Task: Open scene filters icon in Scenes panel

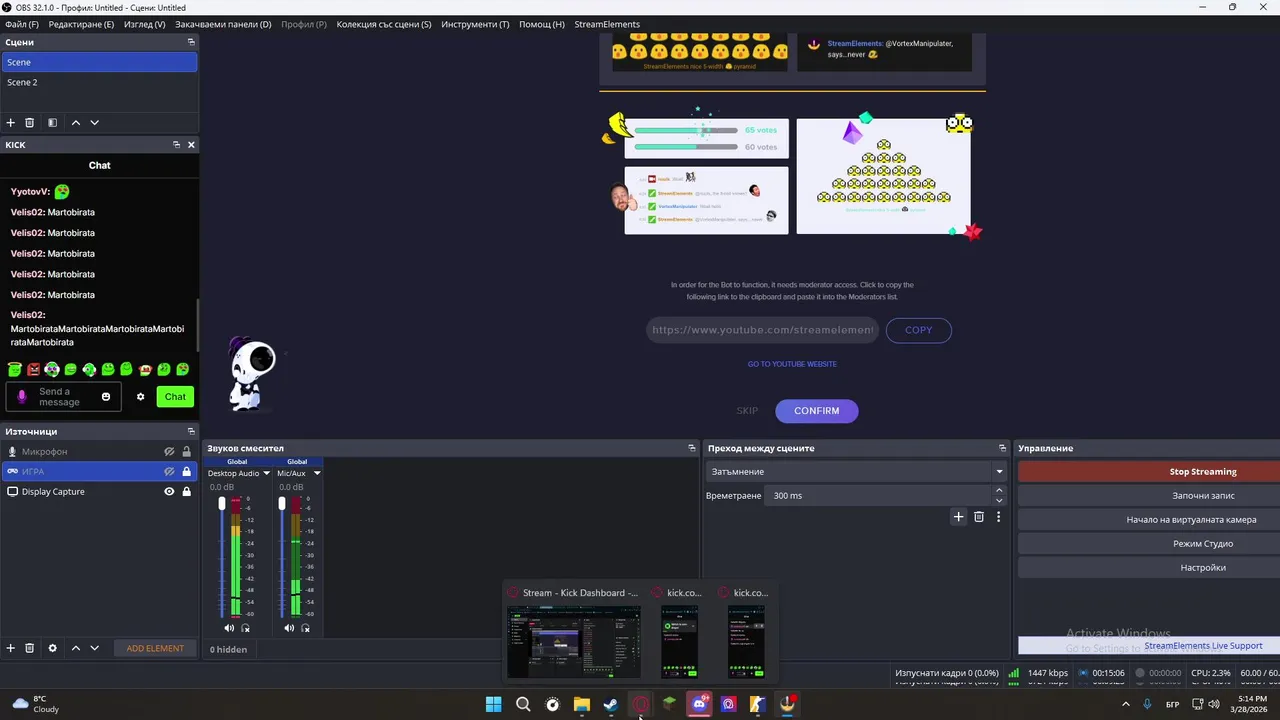Action: pos(52,123)
